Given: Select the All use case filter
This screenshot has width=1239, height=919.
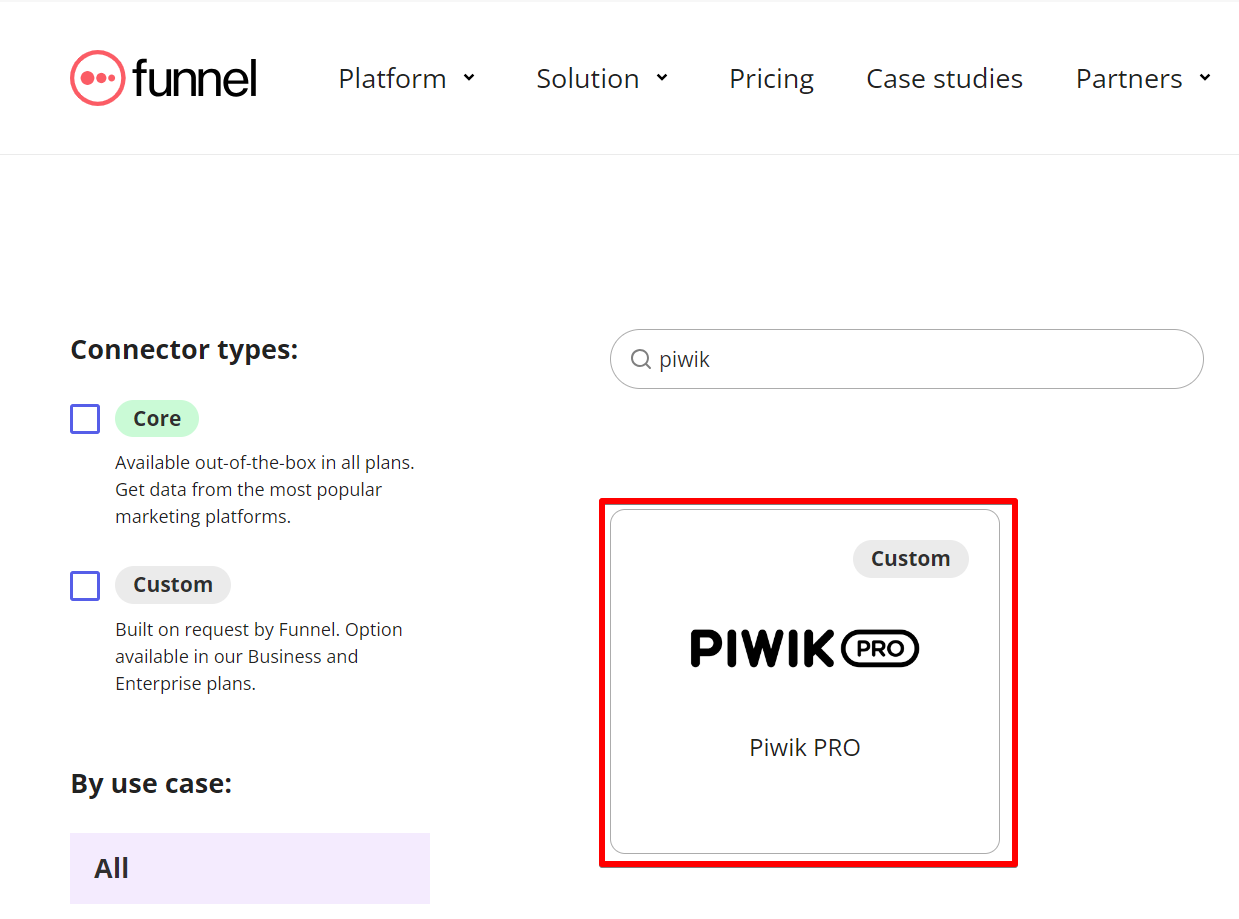Looking at the screenshot, I should pos(249,868).
